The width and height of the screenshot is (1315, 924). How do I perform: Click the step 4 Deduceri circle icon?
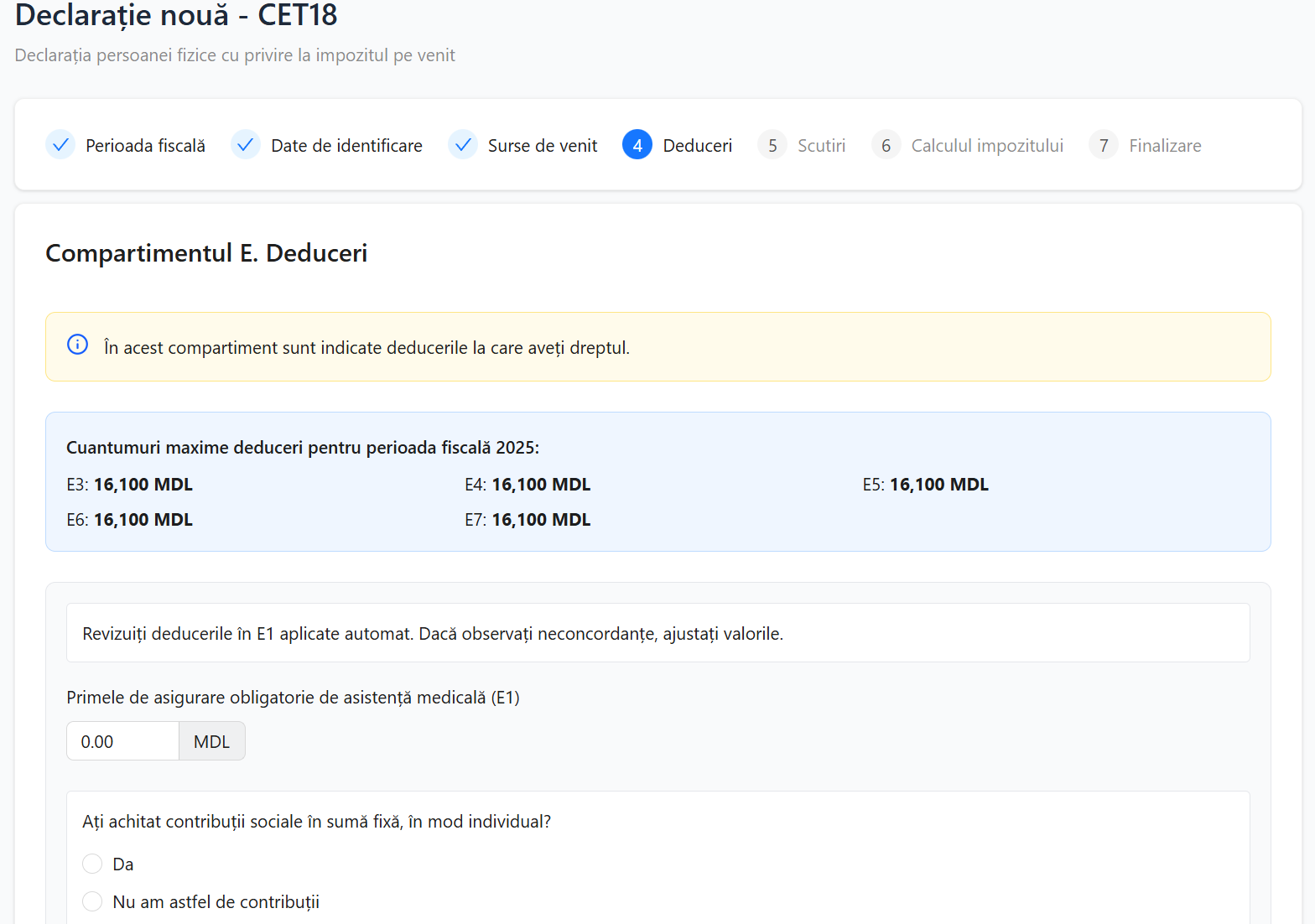pos(637,145)
